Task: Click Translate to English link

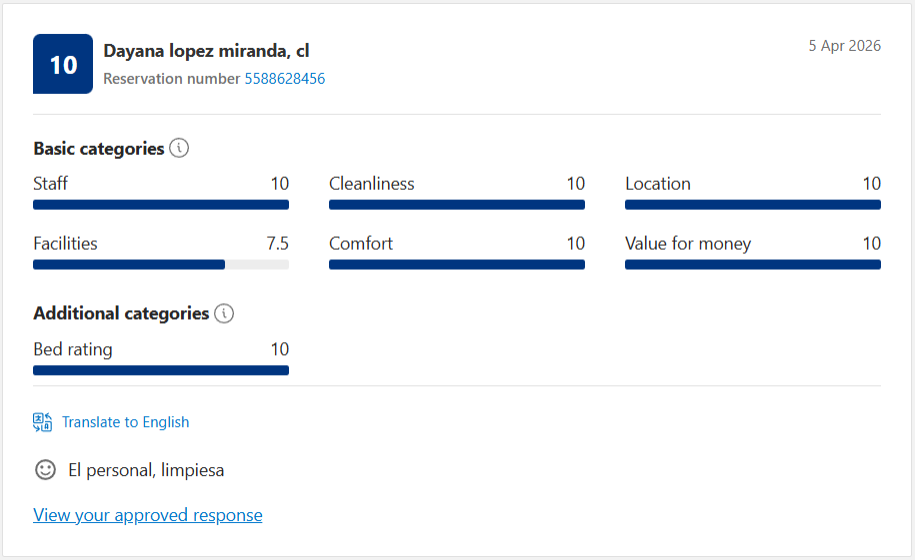Action: tap(125, 422)
